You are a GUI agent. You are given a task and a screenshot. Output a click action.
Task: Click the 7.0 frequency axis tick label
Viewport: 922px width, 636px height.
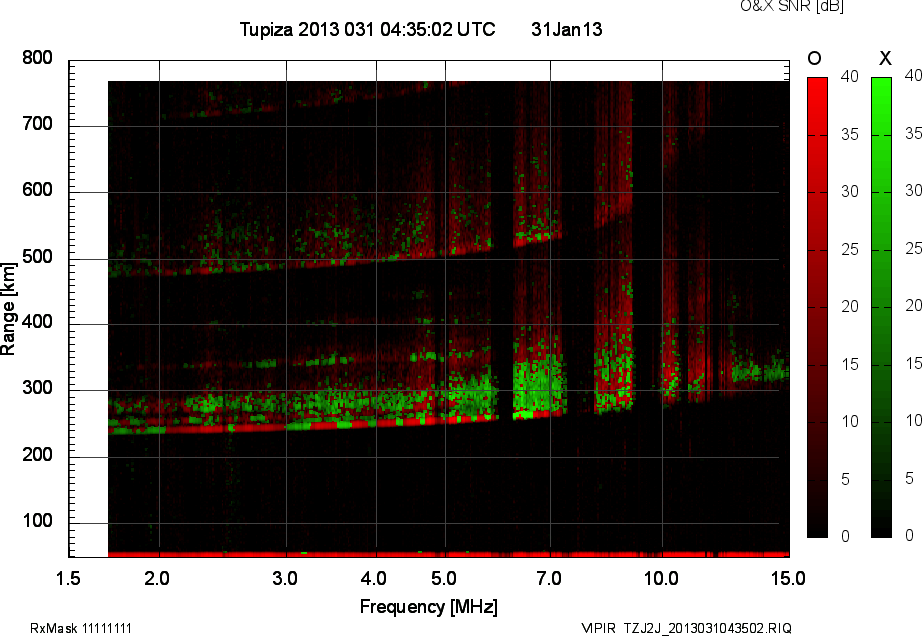pos(550,578)
